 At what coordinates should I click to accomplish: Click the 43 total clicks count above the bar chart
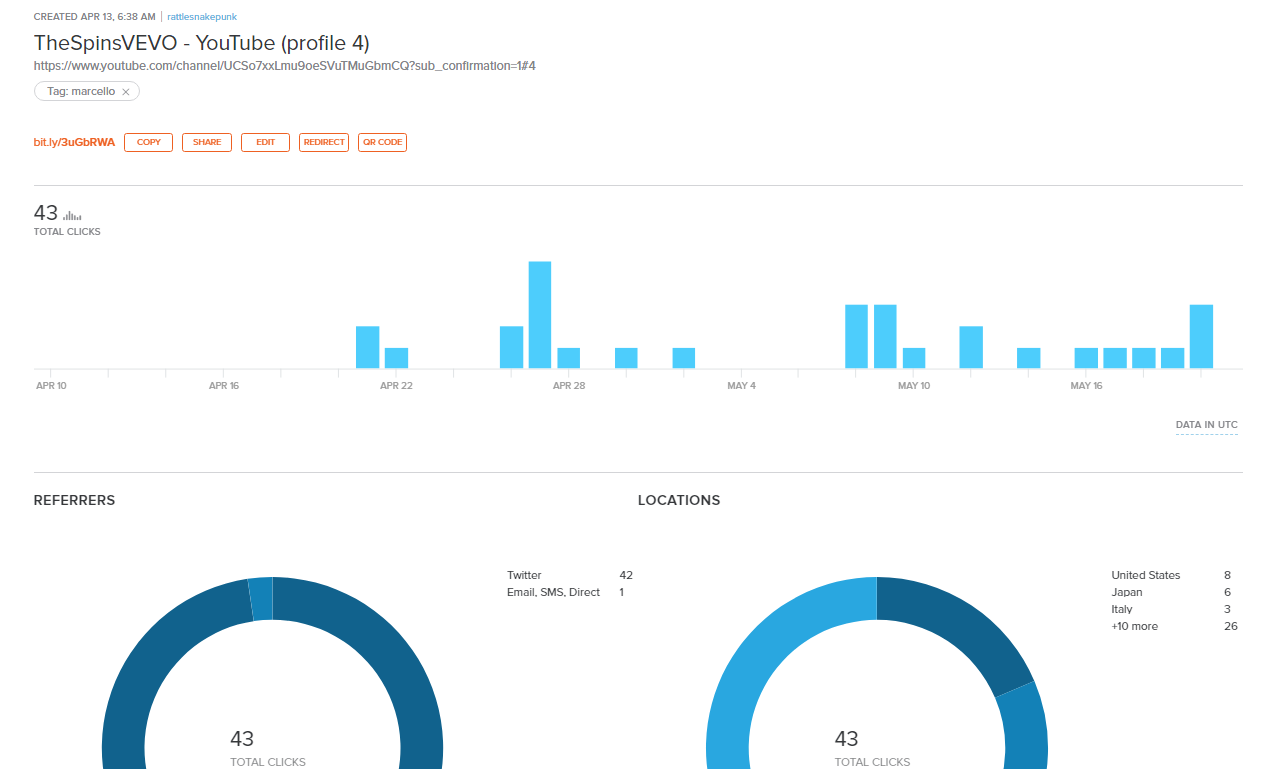46,213
